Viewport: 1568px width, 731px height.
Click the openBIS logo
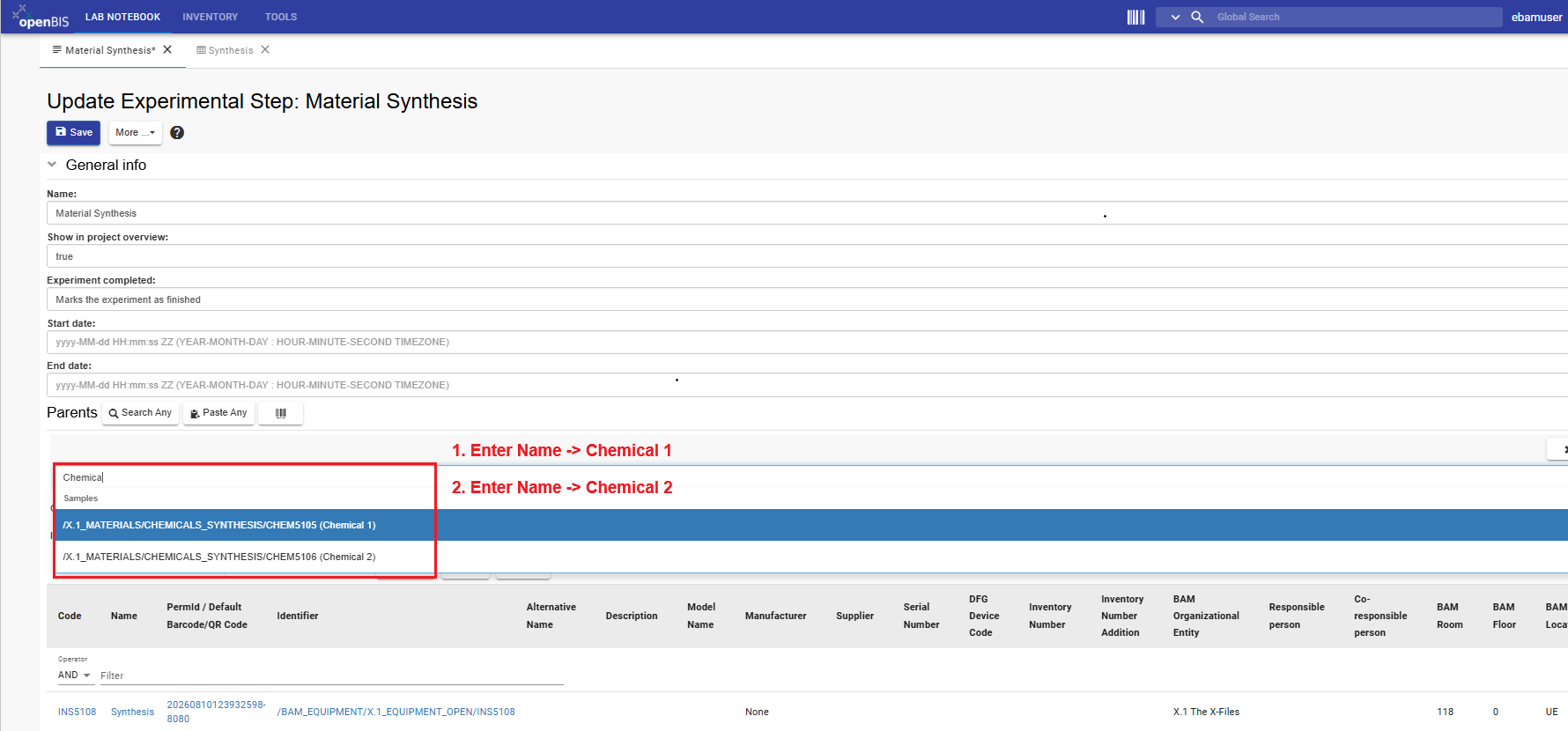41,16
